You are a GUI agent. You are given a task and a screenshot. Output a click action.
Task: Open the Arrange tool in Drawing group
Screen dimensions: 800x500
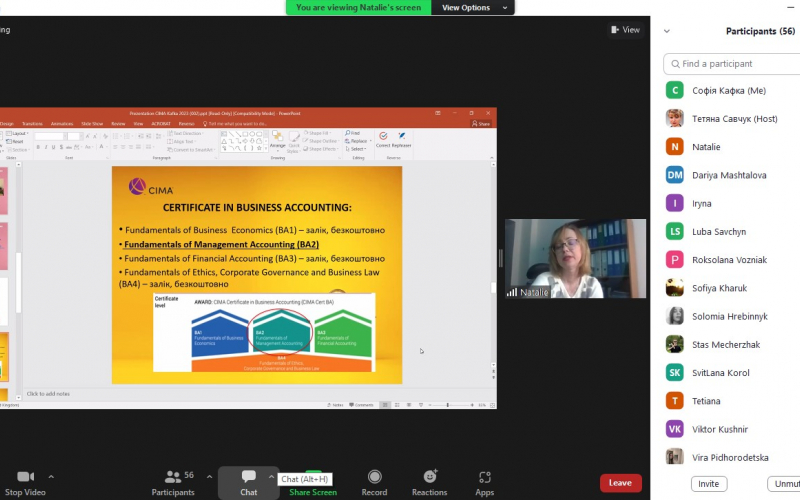tap(278, 140)
